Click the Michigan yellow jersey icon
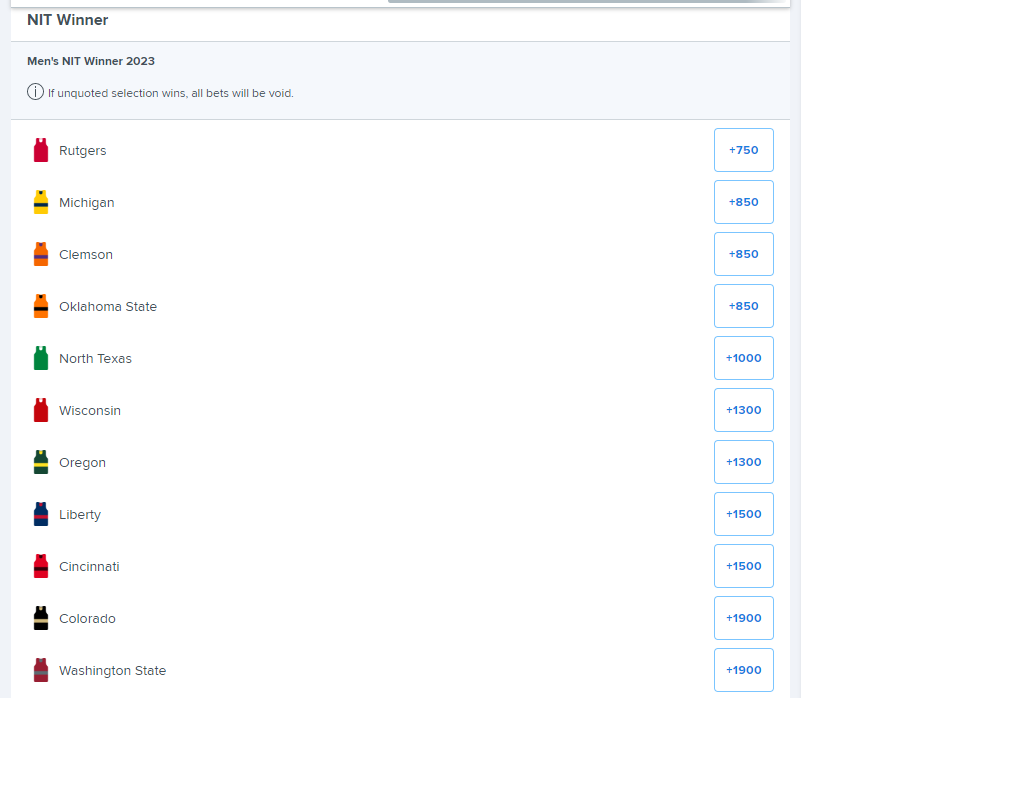This screenshot has height=797, width=1027. [x=41, y=202]
